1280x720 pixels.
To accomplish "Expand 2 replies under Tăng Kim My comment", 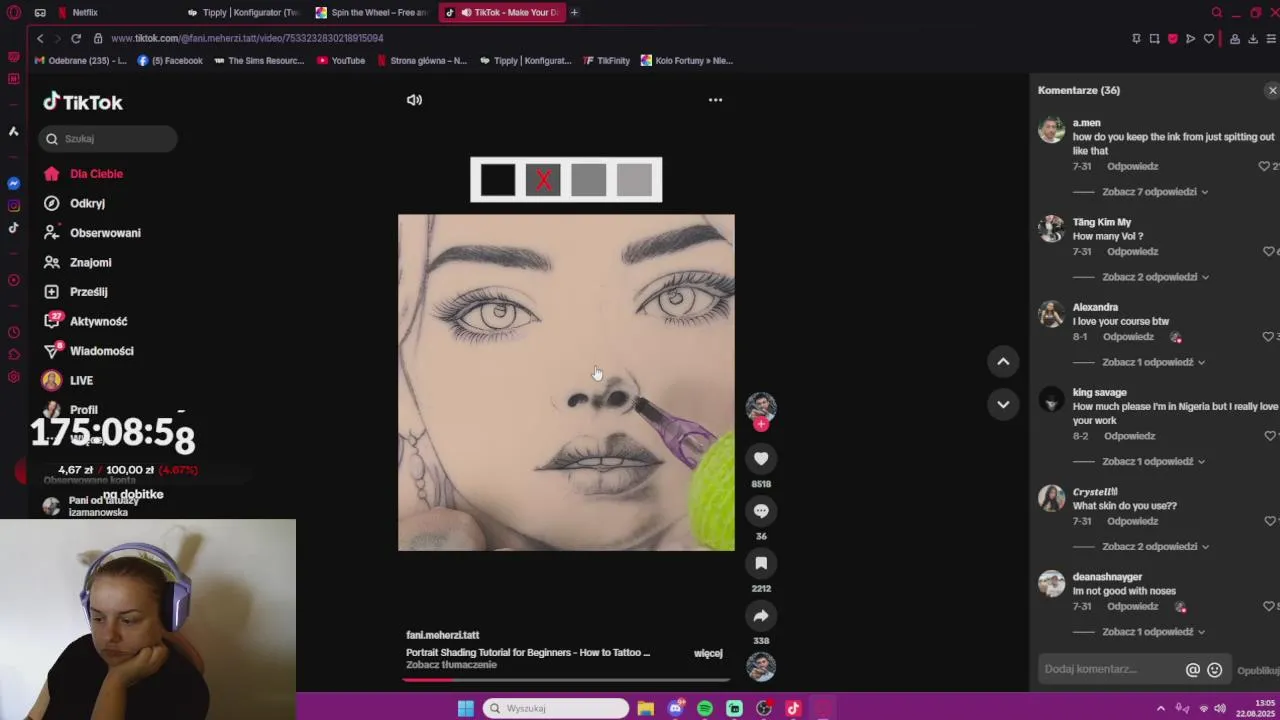I will [x=1155, y=277].
